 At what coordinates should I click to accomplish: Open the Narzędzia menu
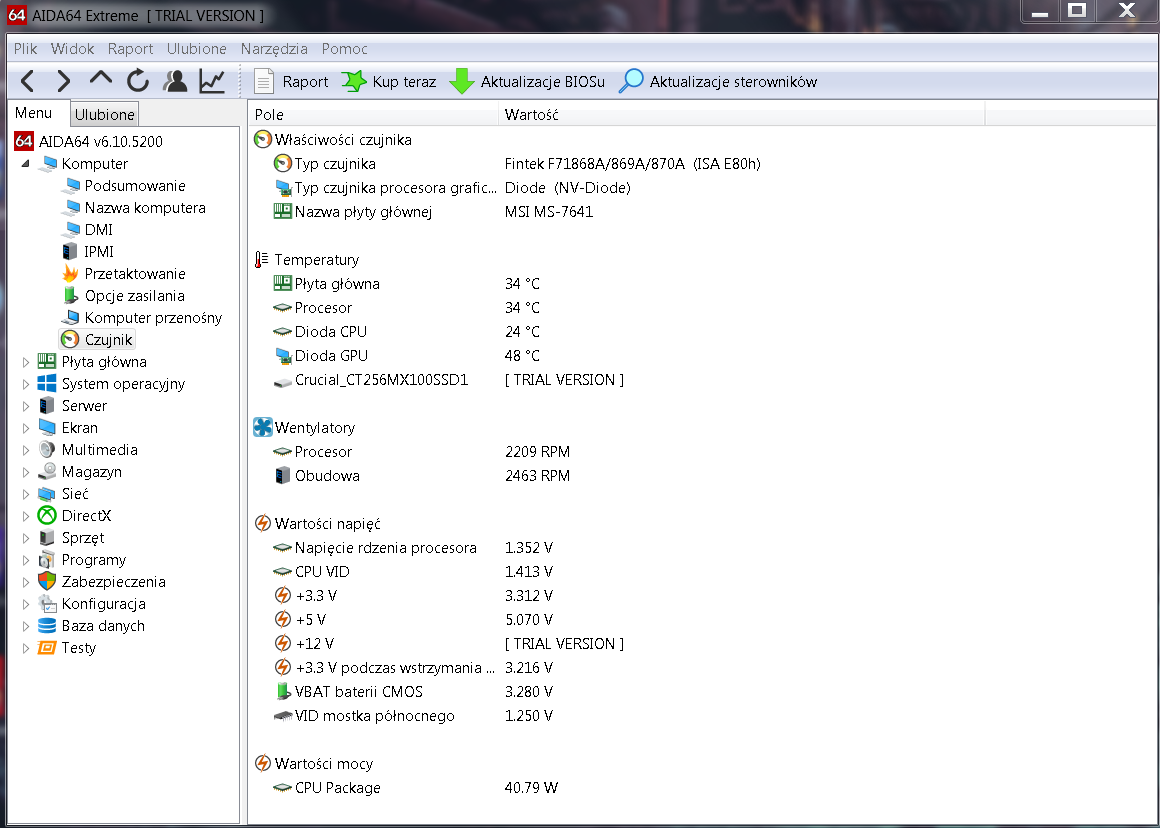tap(274, 49)
